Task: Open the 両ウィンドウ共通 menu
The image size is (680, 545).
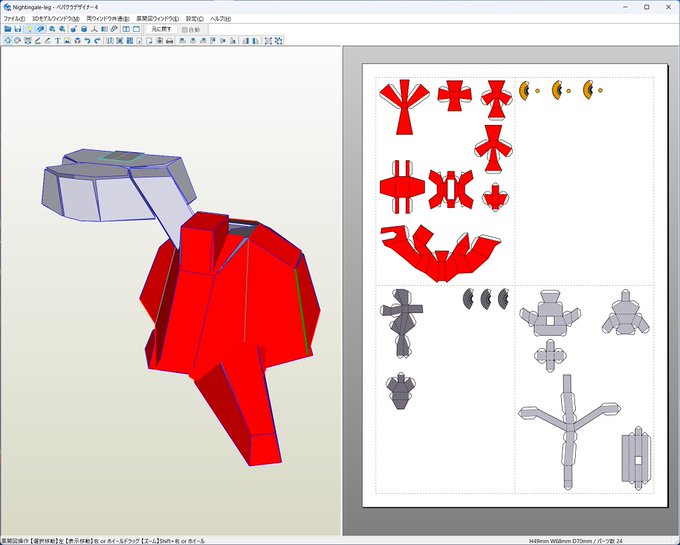Action: tap(108, 19)
